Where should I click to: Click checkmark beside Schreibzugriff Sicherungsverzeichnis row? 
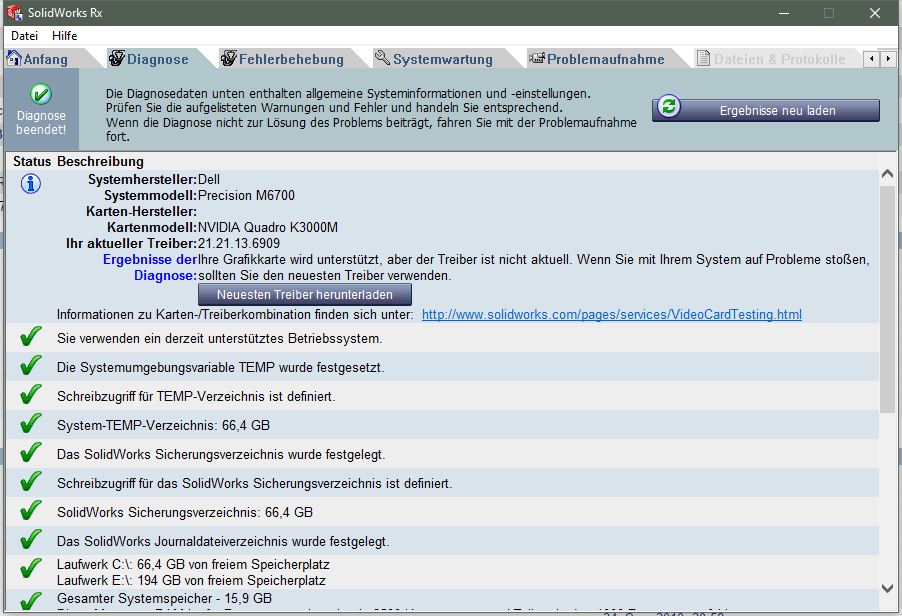pyautogui.click(x=30, y=481)
